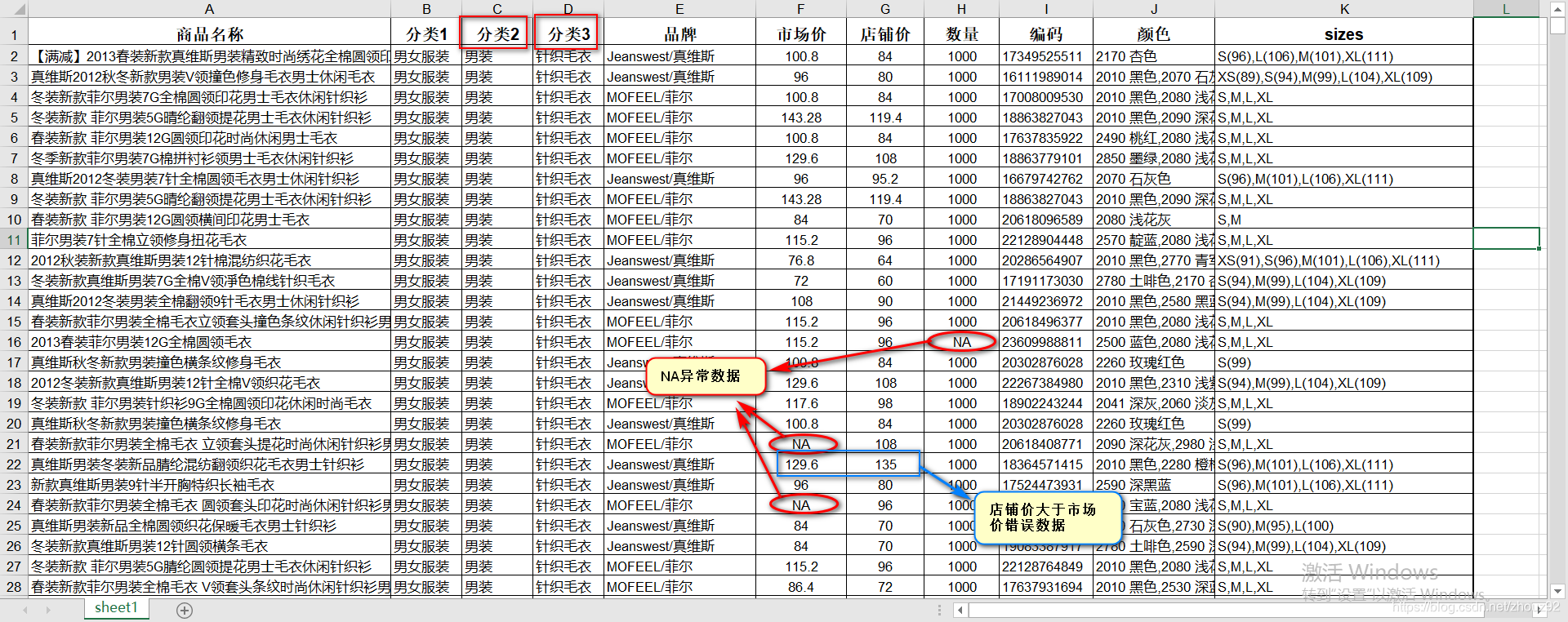Select code 17349525511 cell
1568x622 pixels.
coord(1046,56)
